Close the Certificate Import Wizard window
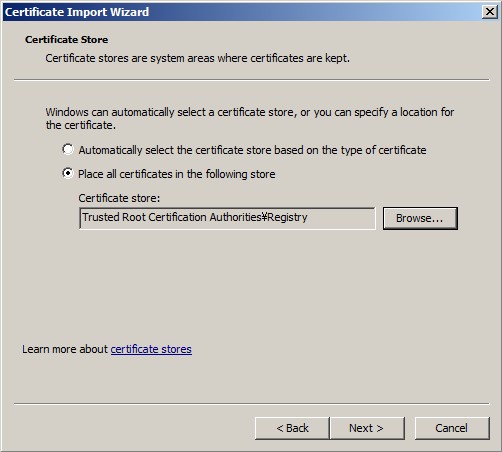The image size is (502, 452). pos(490,12)
